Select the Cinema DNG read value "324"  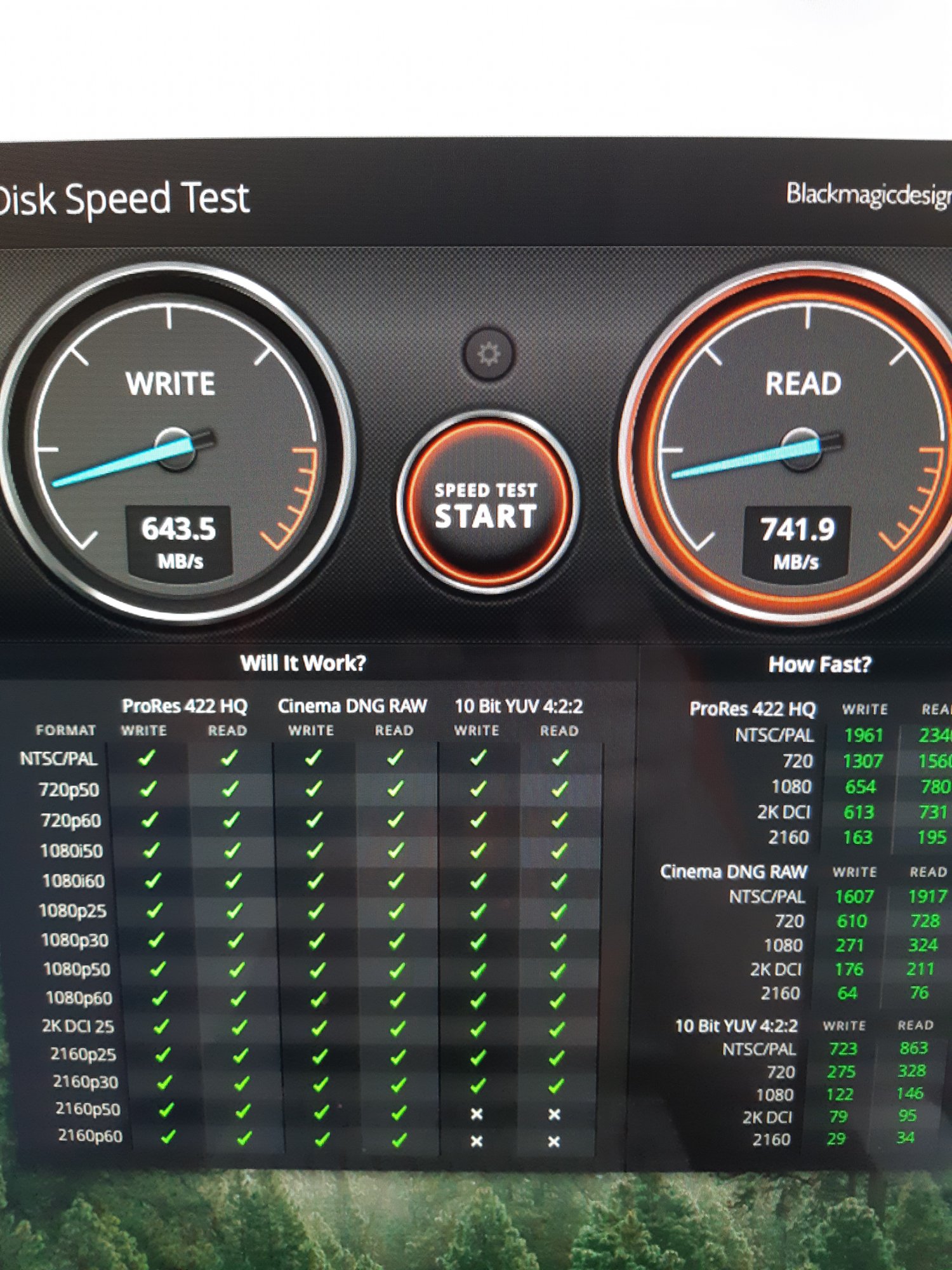(x=923, y=946)
